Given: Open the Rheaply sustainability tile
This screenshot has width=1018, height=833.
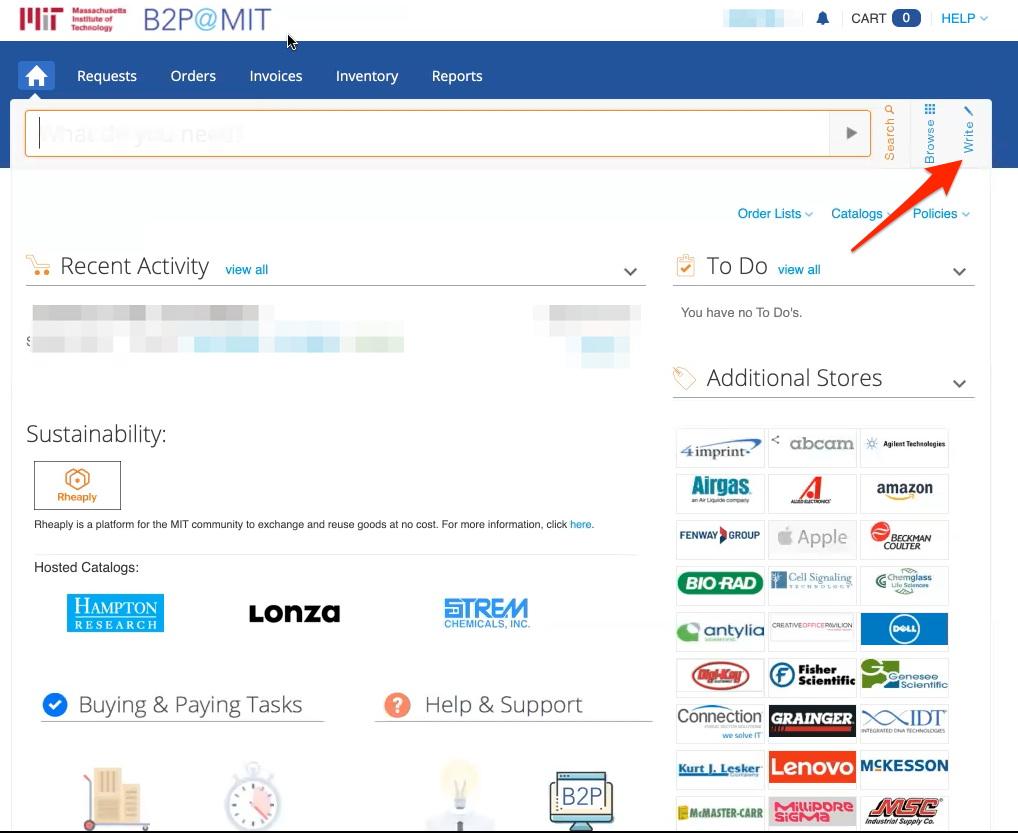Looking at the screenshot, I should 77,486.
